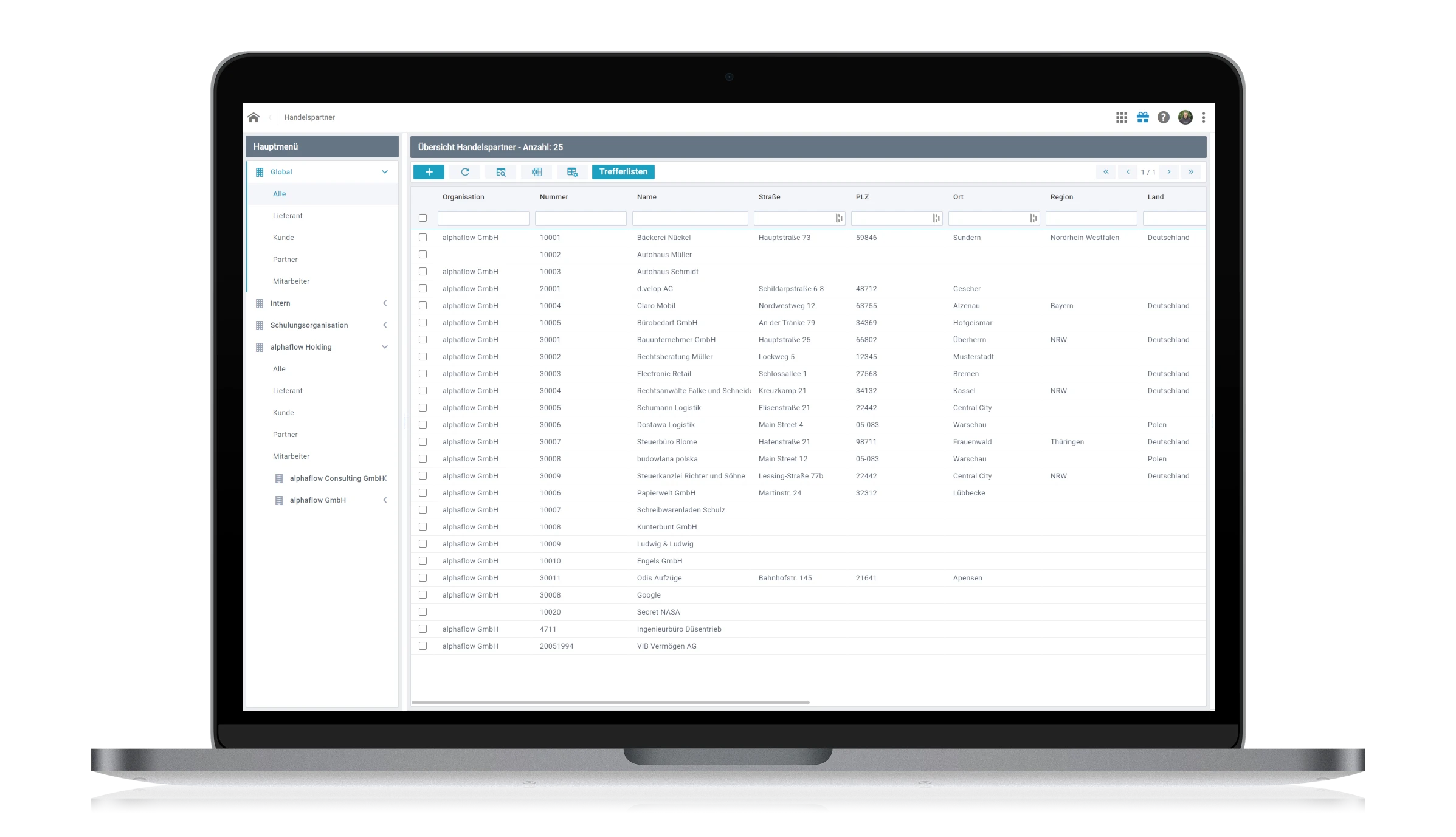Go to home via house icon
The width and height of the screenshot is (1456, 837).
click(254, 117)
